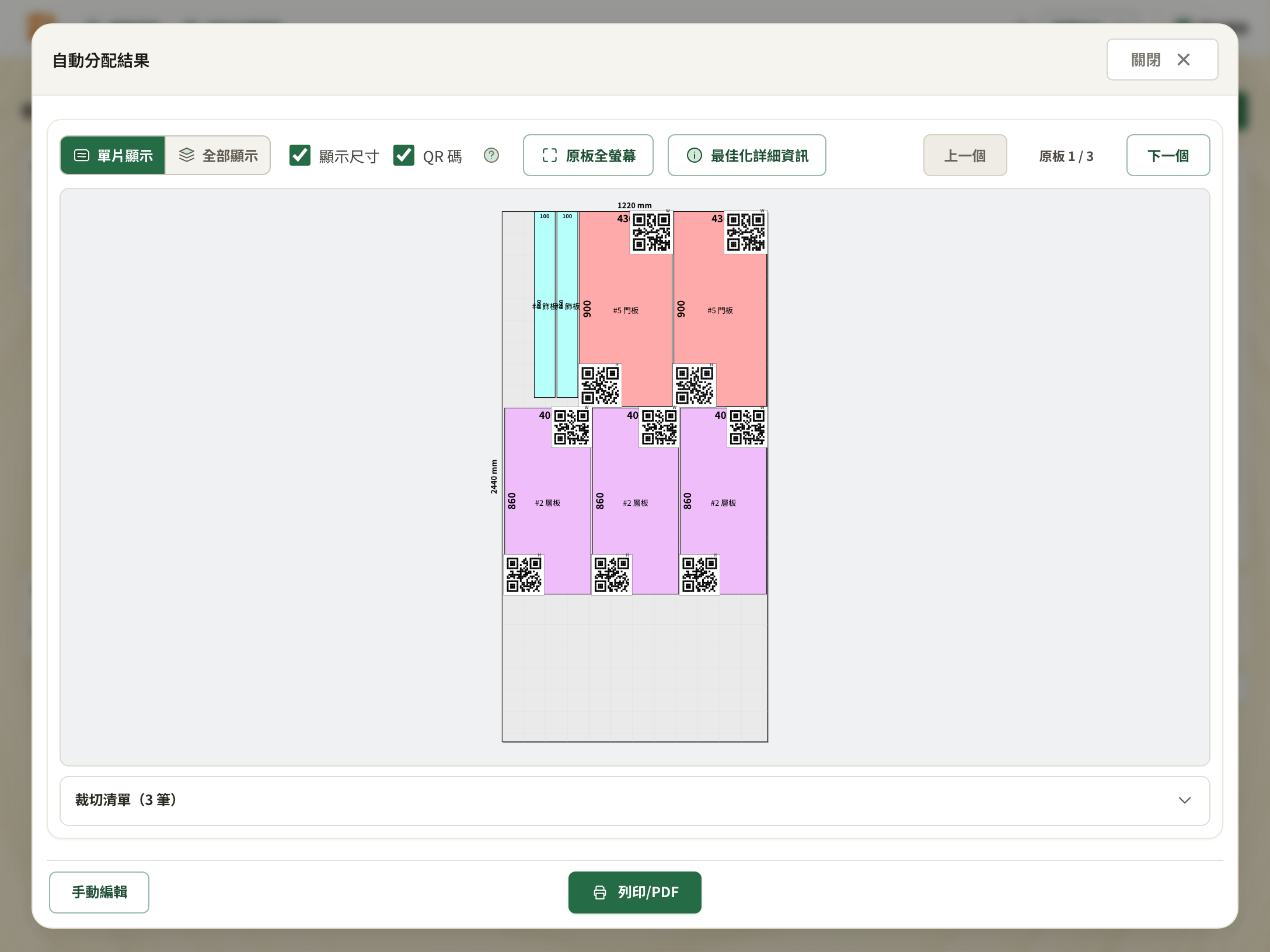Click the 自動分配結果 dialog title
The height and width of the screenshot is (952, 1270).
[101, 60]
